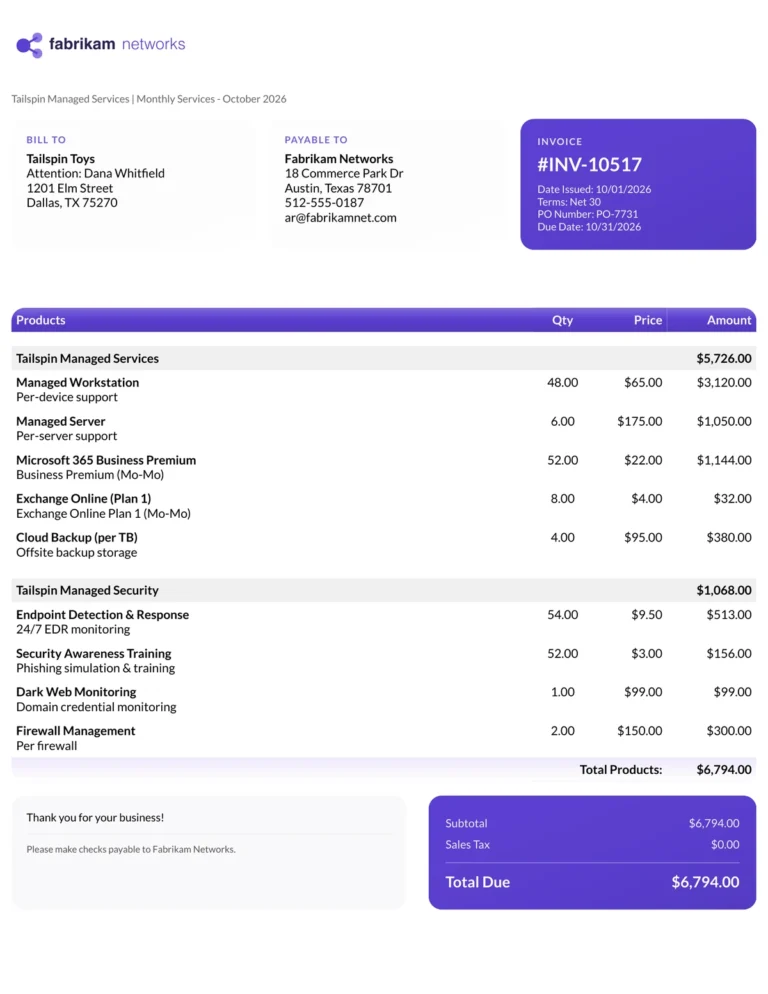Select 'Security Awareness Training' item

click(x=94, y=654)
